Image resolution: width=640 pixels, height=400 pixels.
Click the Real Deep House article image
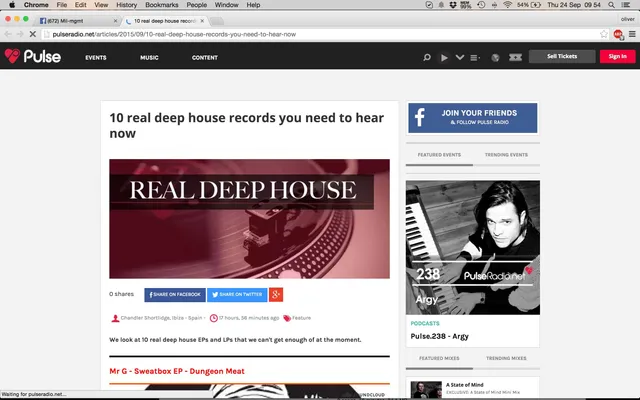[x=249, y=219]
